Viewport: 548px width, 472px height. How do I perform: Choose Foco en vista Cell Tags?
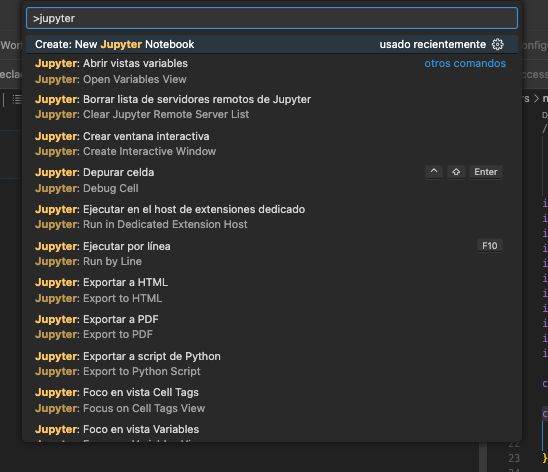tap(272, 400)
